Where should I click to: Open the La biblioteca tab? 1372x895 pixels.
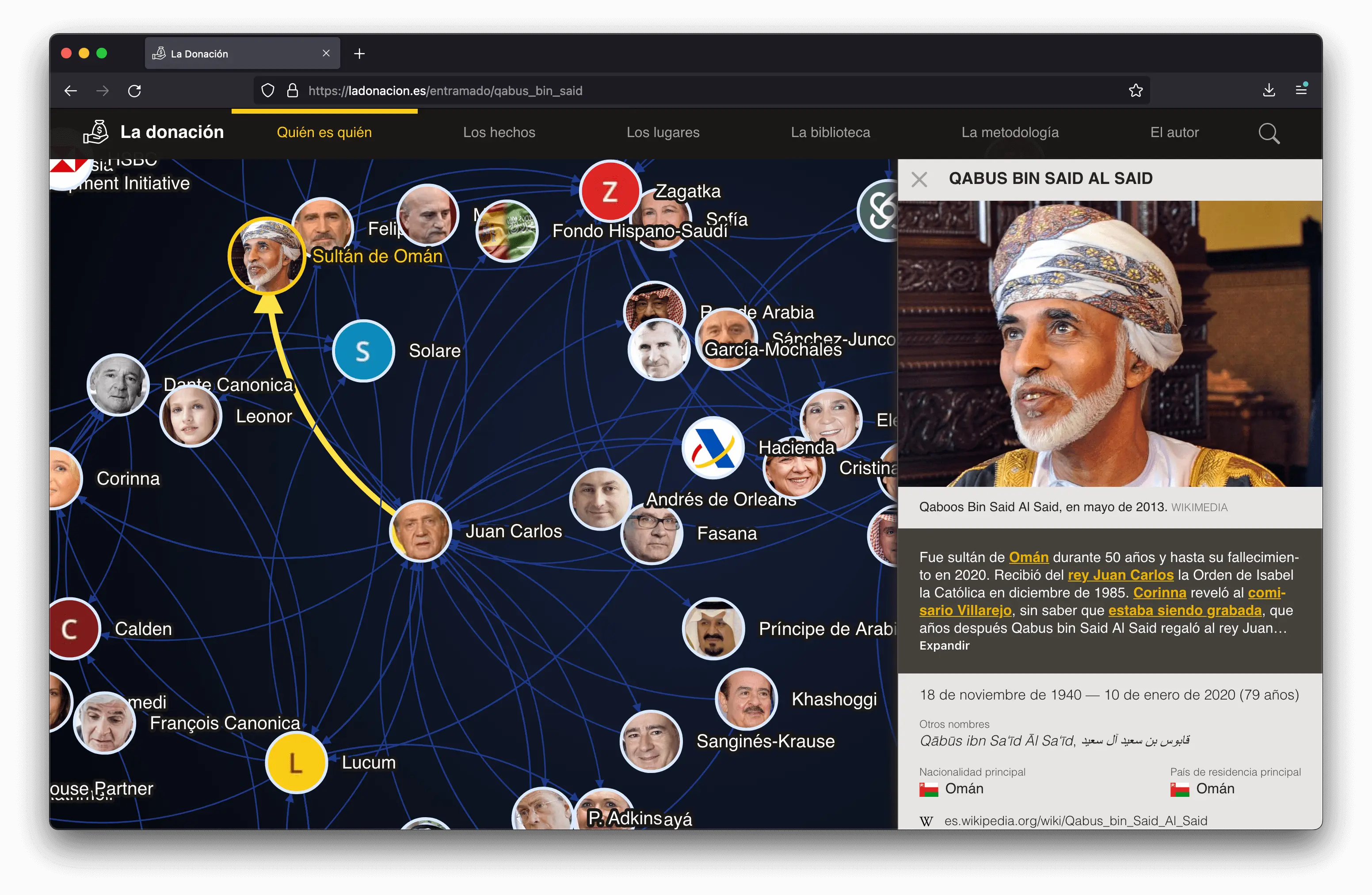point(830,132)
